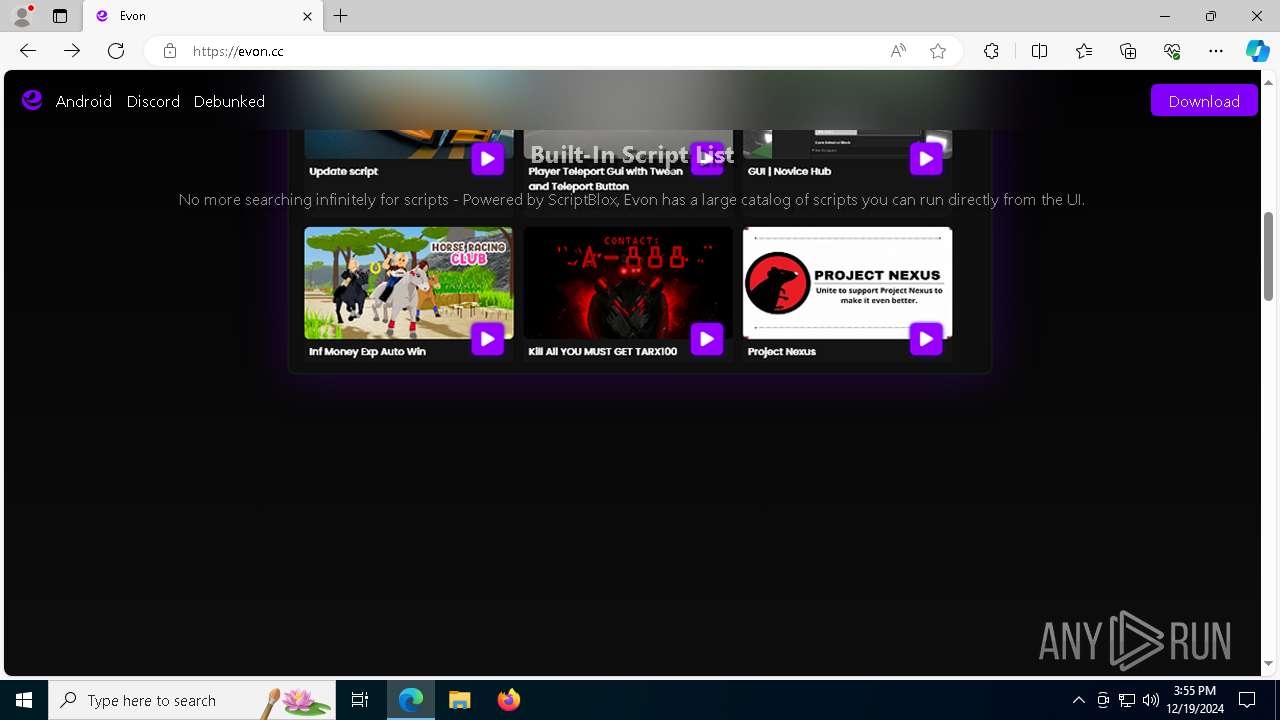Play the Player Teleport Gui script

coord(707,158)
